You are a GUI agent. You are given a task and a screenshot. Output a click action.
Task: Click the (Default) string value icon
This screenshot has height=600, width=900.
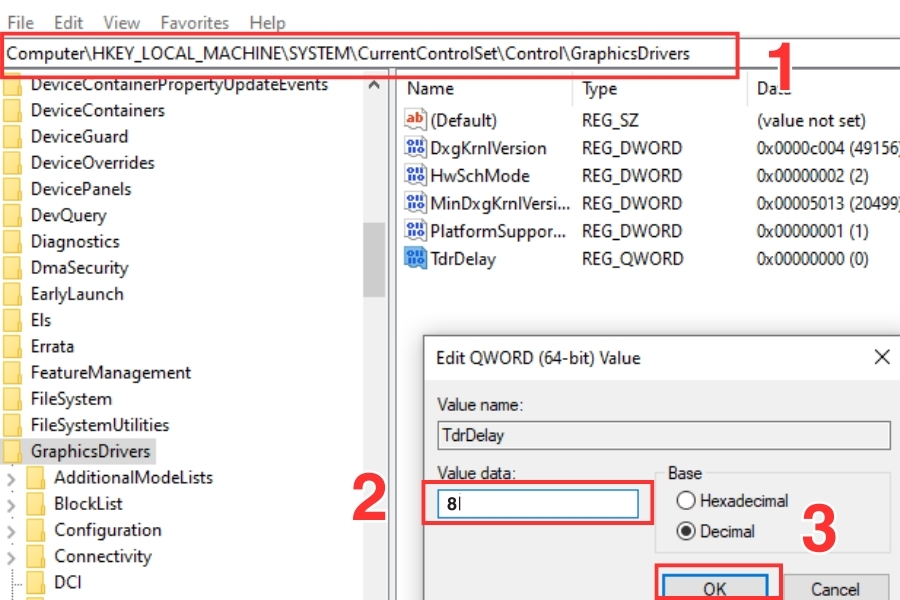coord(415,120)
